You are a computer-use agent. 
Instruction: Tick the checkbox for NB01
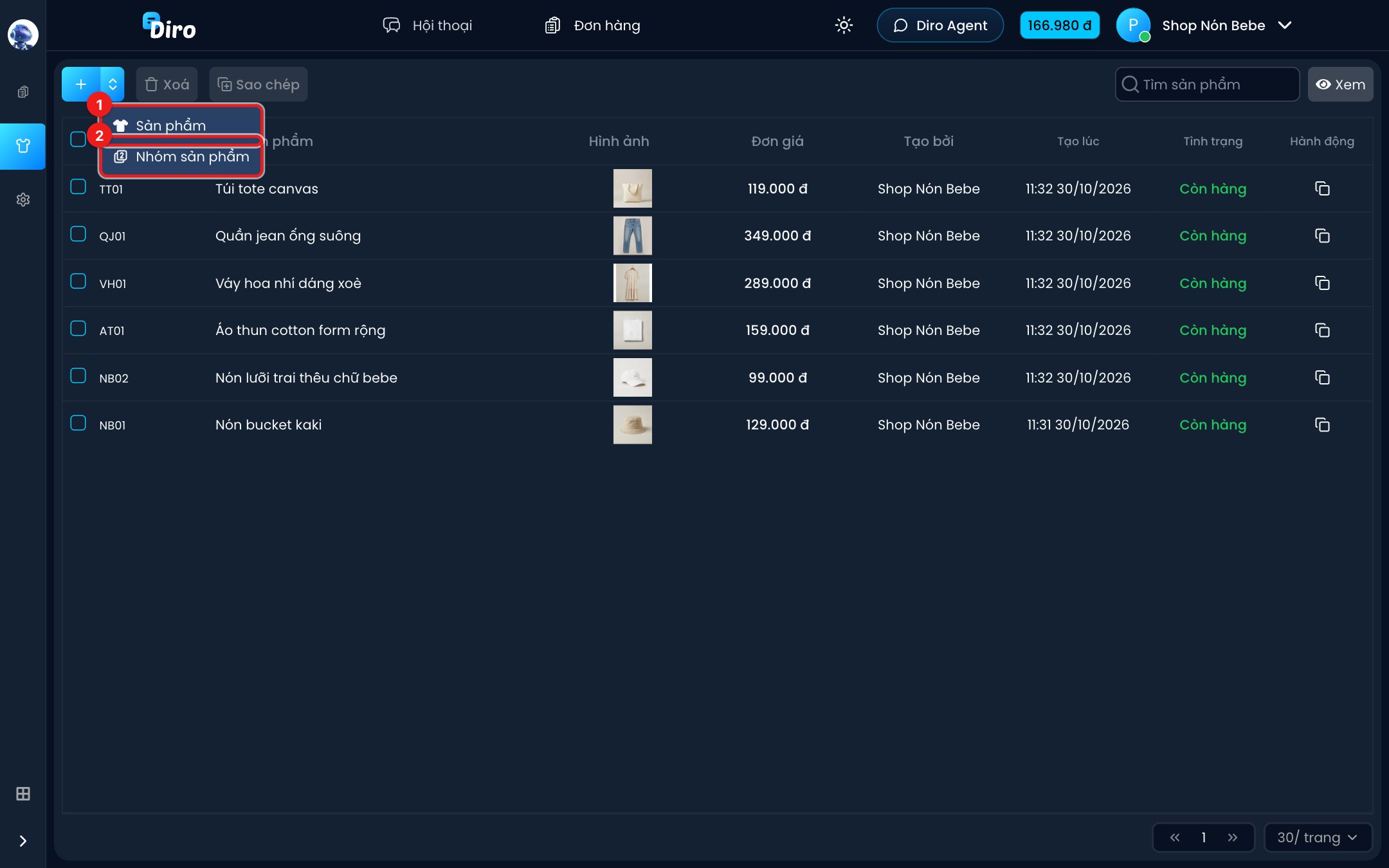tap(78, 423)
